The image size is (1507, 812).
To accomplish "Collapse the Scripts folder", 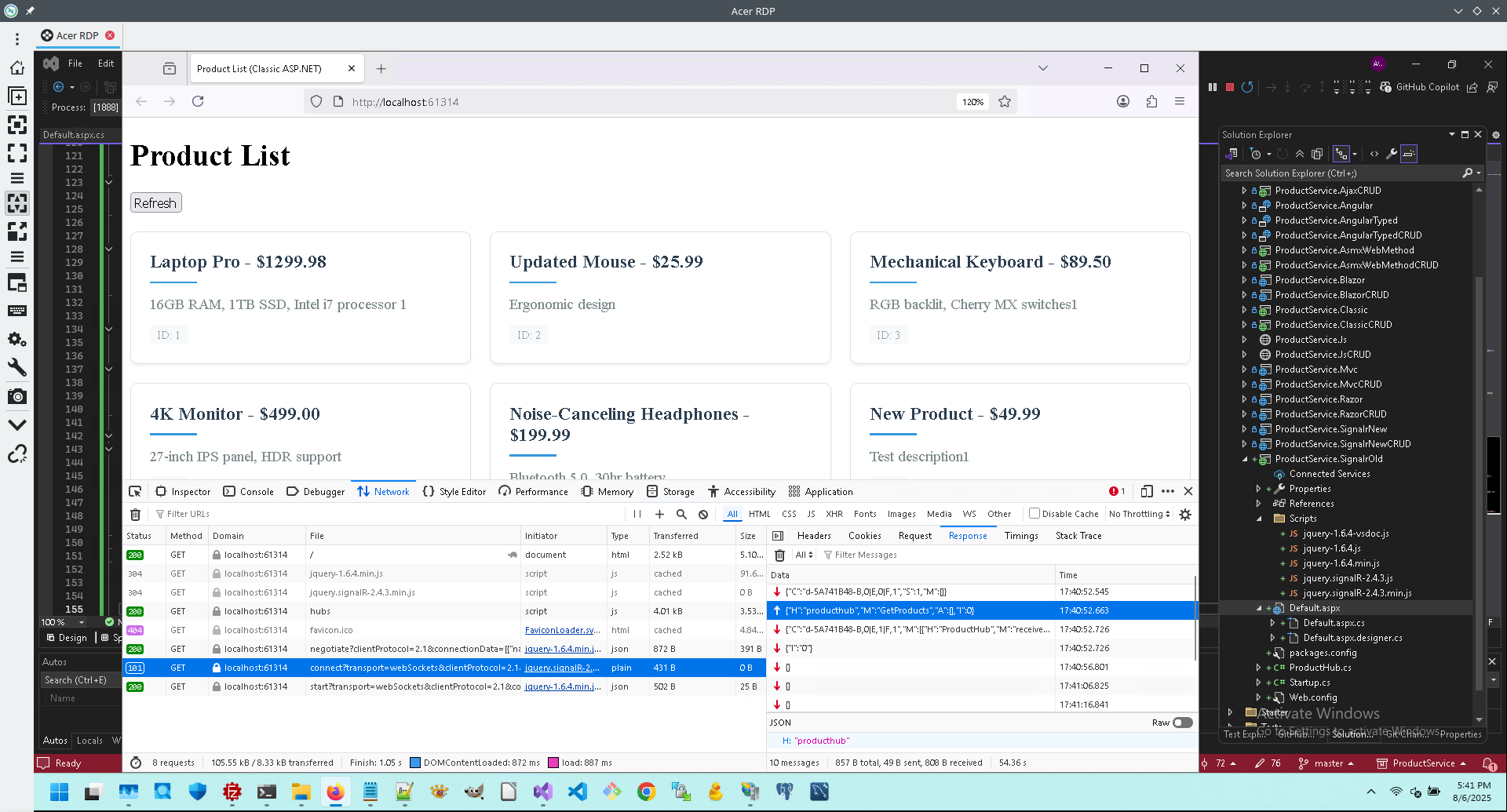I will click(1259, 519).
